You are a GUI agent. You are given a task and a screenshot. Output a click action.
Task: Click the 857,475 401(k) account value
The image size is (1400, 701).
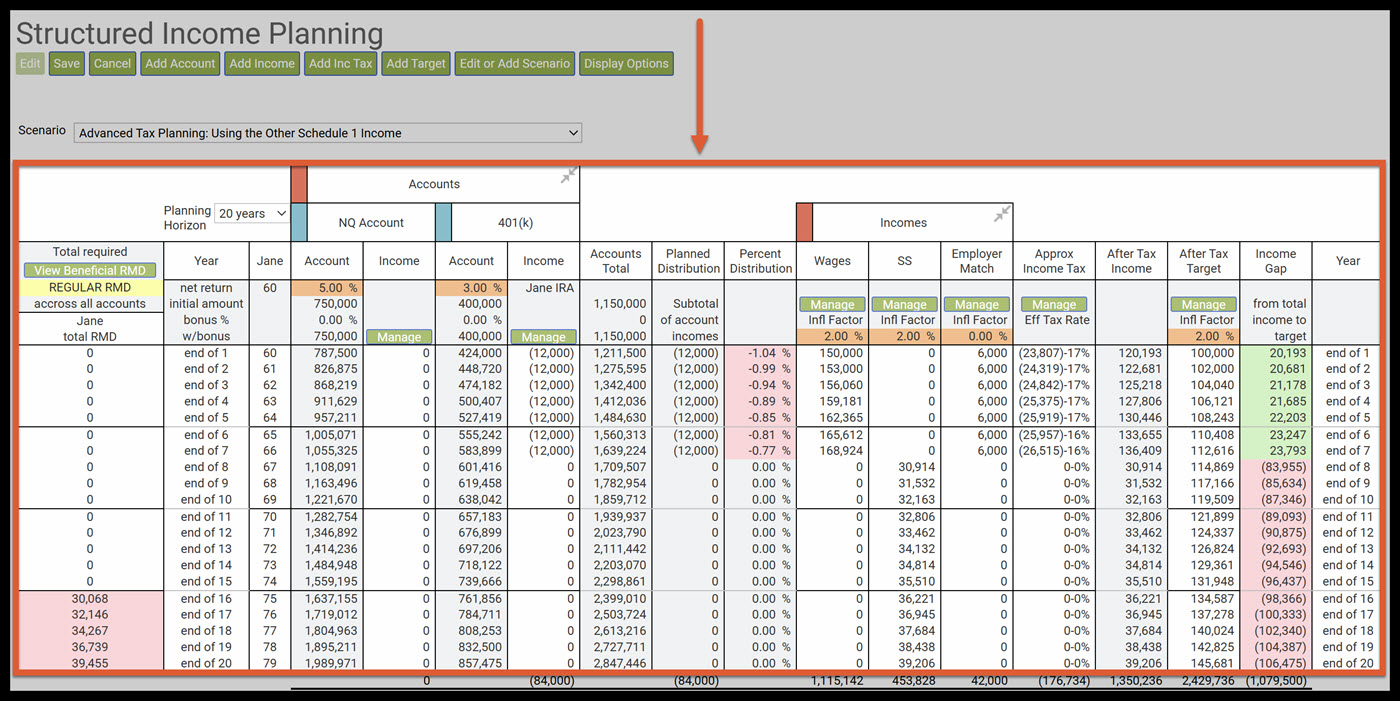tap(471, 663)
